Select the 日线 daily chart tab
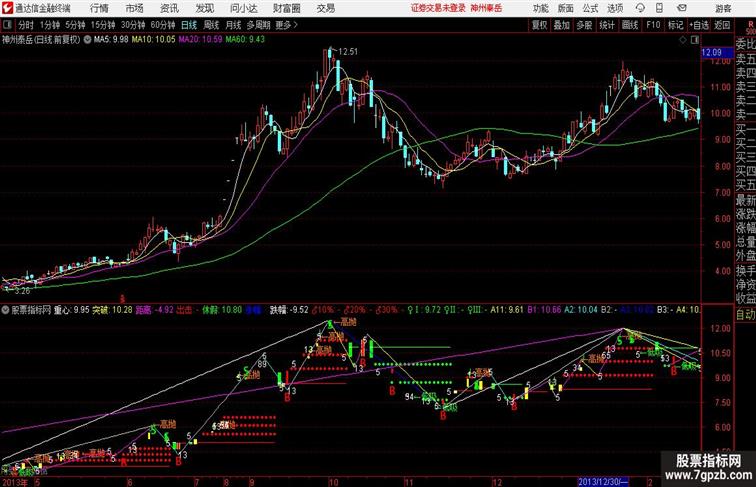The image size is (756, 487). point(189,25)
